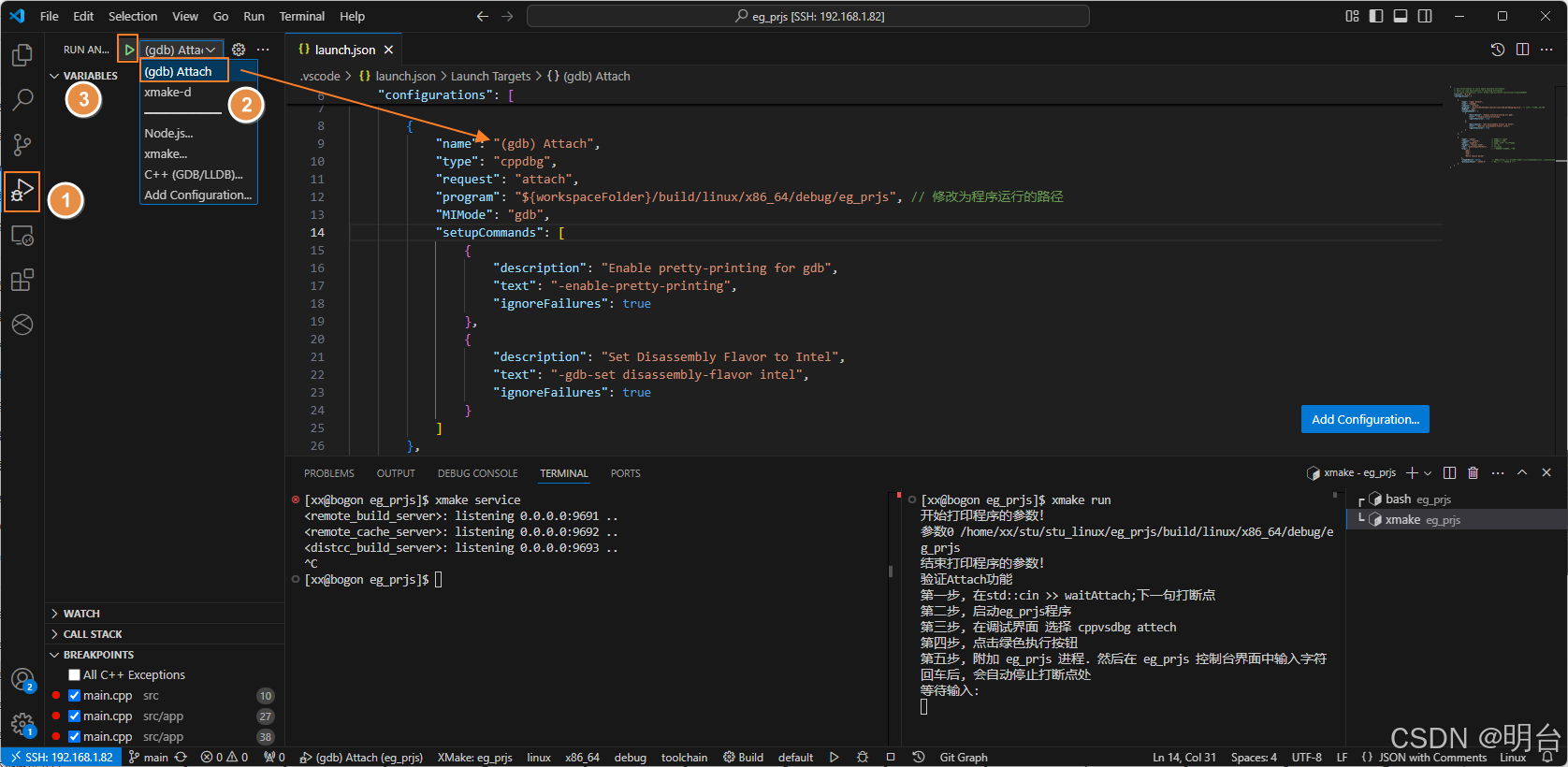Open the Remote Explorer view

click(x=22, y=236)
